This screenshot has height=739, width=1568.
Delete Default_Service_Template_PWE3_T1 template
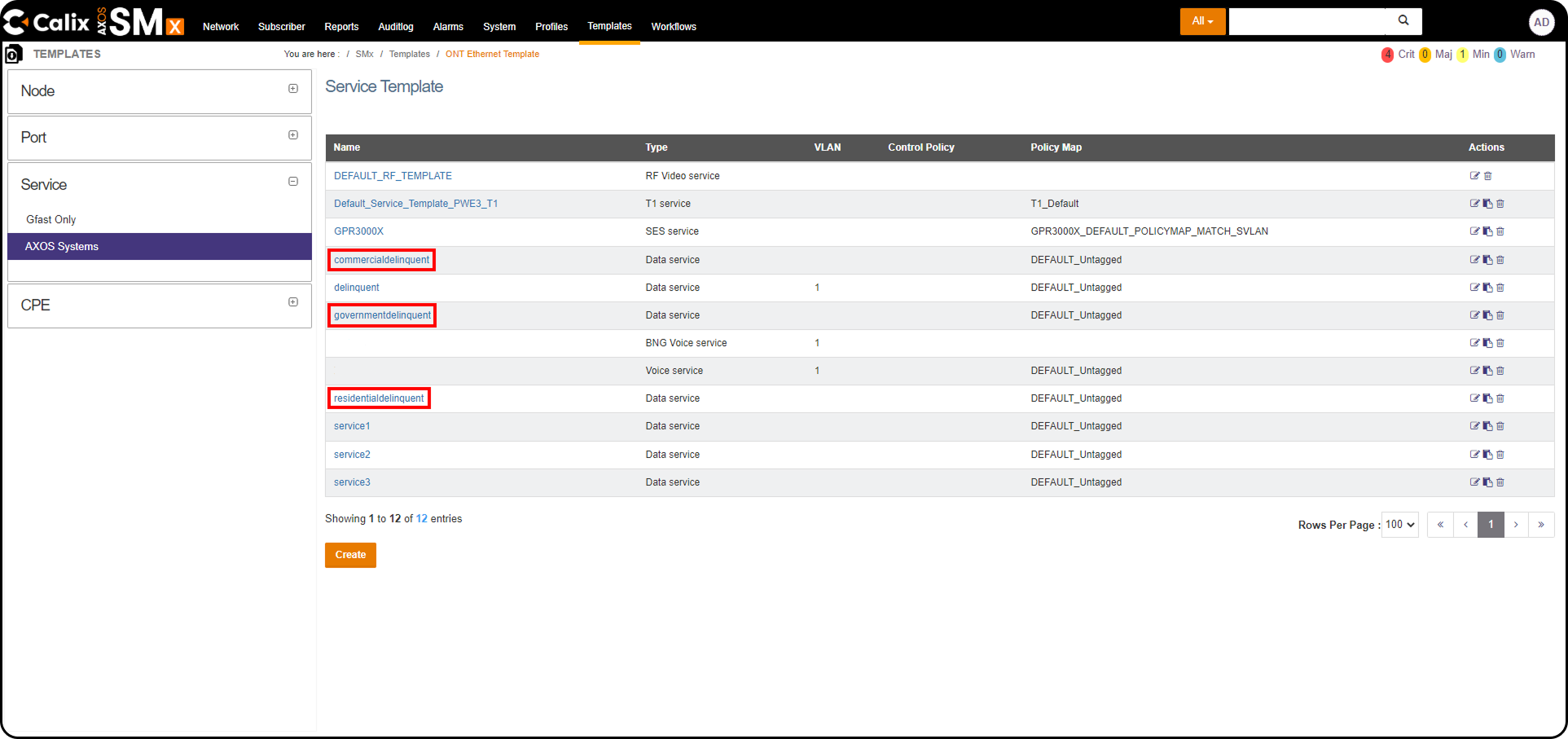coord(1500,204)
